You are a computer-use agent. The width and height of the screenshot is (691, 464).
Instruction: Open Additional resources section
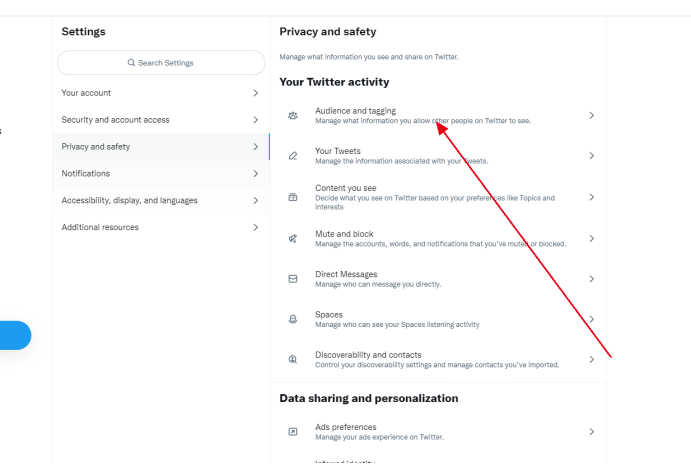[160, 227]
